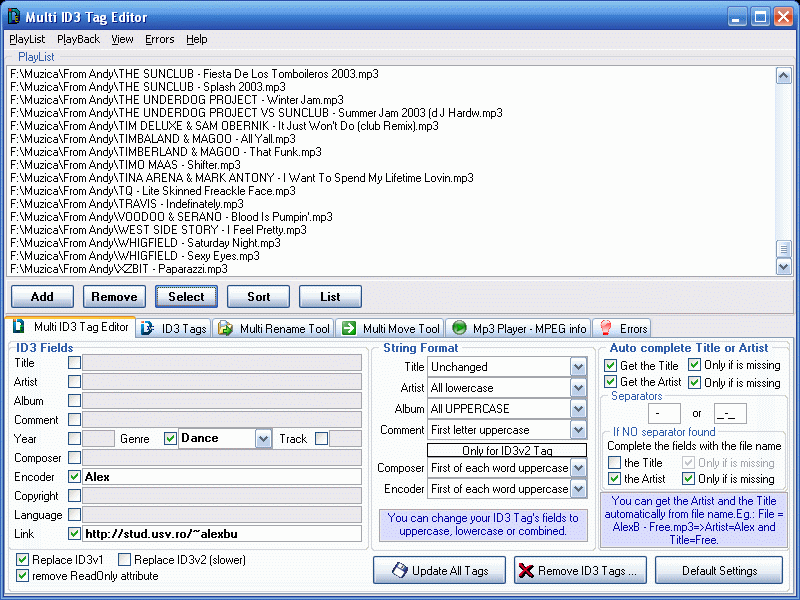Viewport: 800px width, 600px height.
Task: Open the Errors menu in menu bar
Action: [x=160, y=39]
